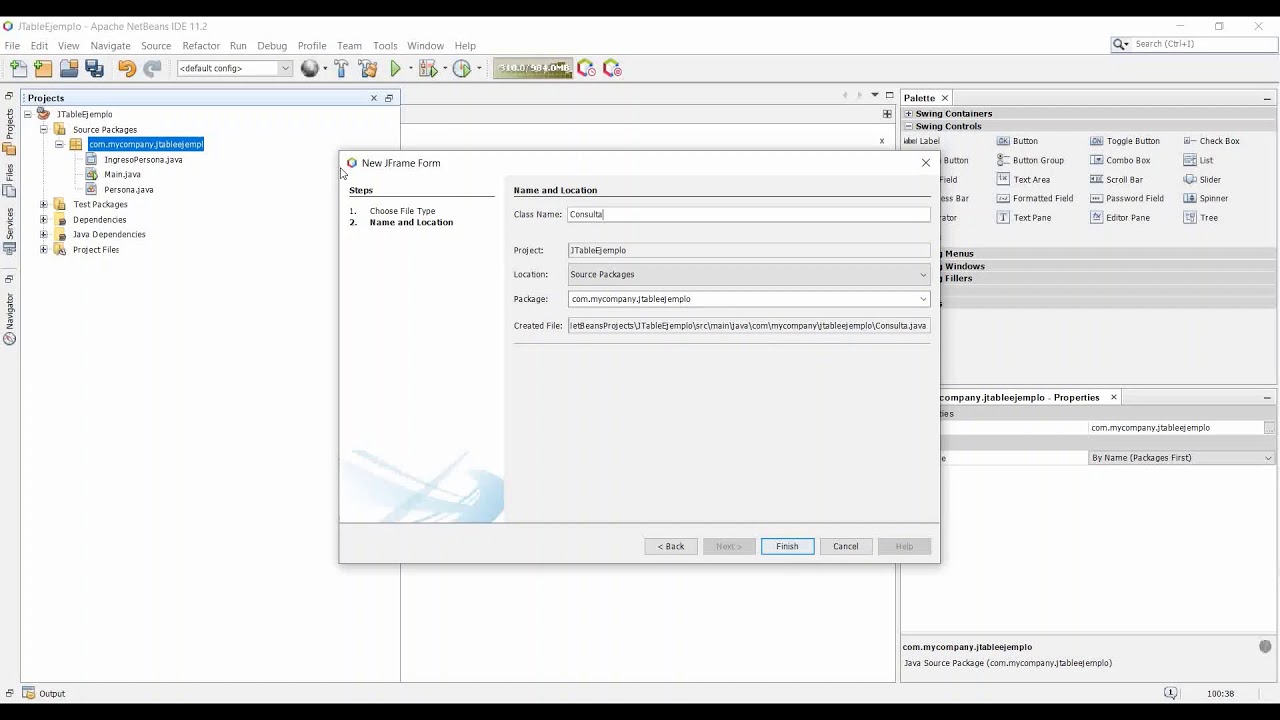Click the memory usage indicator bar

533,68
